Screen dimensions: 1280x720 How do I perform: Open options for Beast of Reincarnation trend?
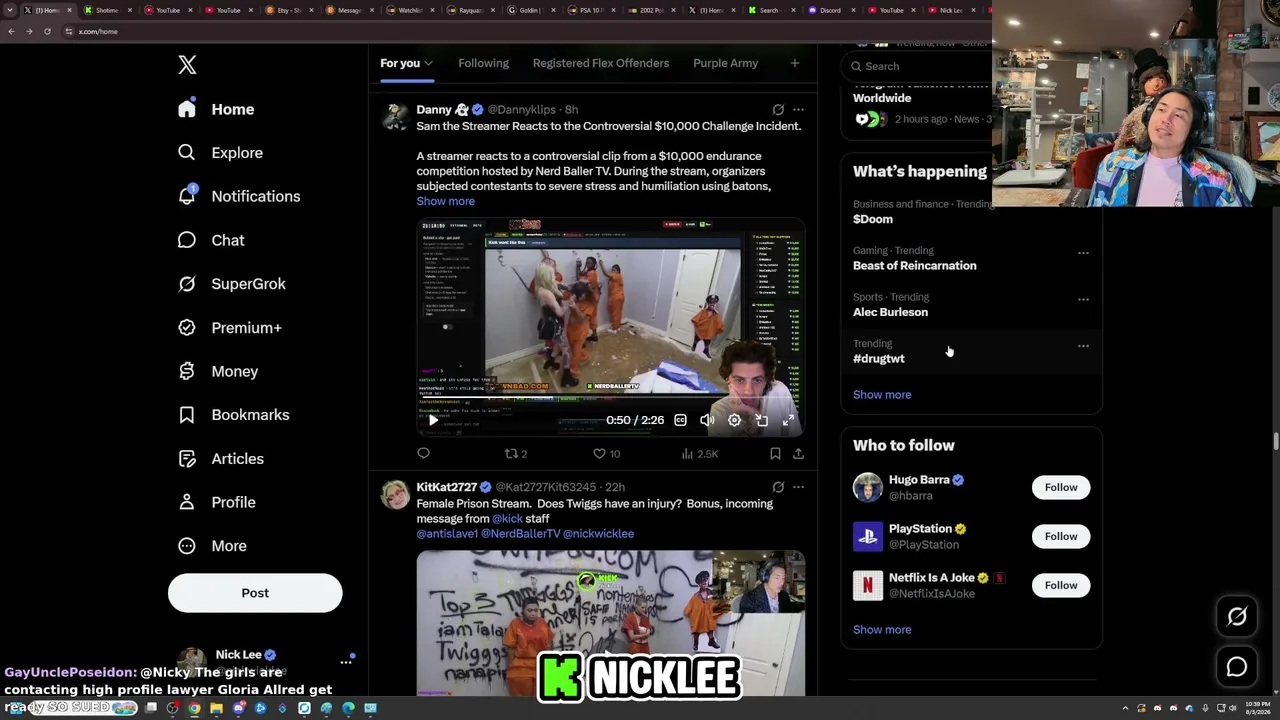click(1083, 253)
